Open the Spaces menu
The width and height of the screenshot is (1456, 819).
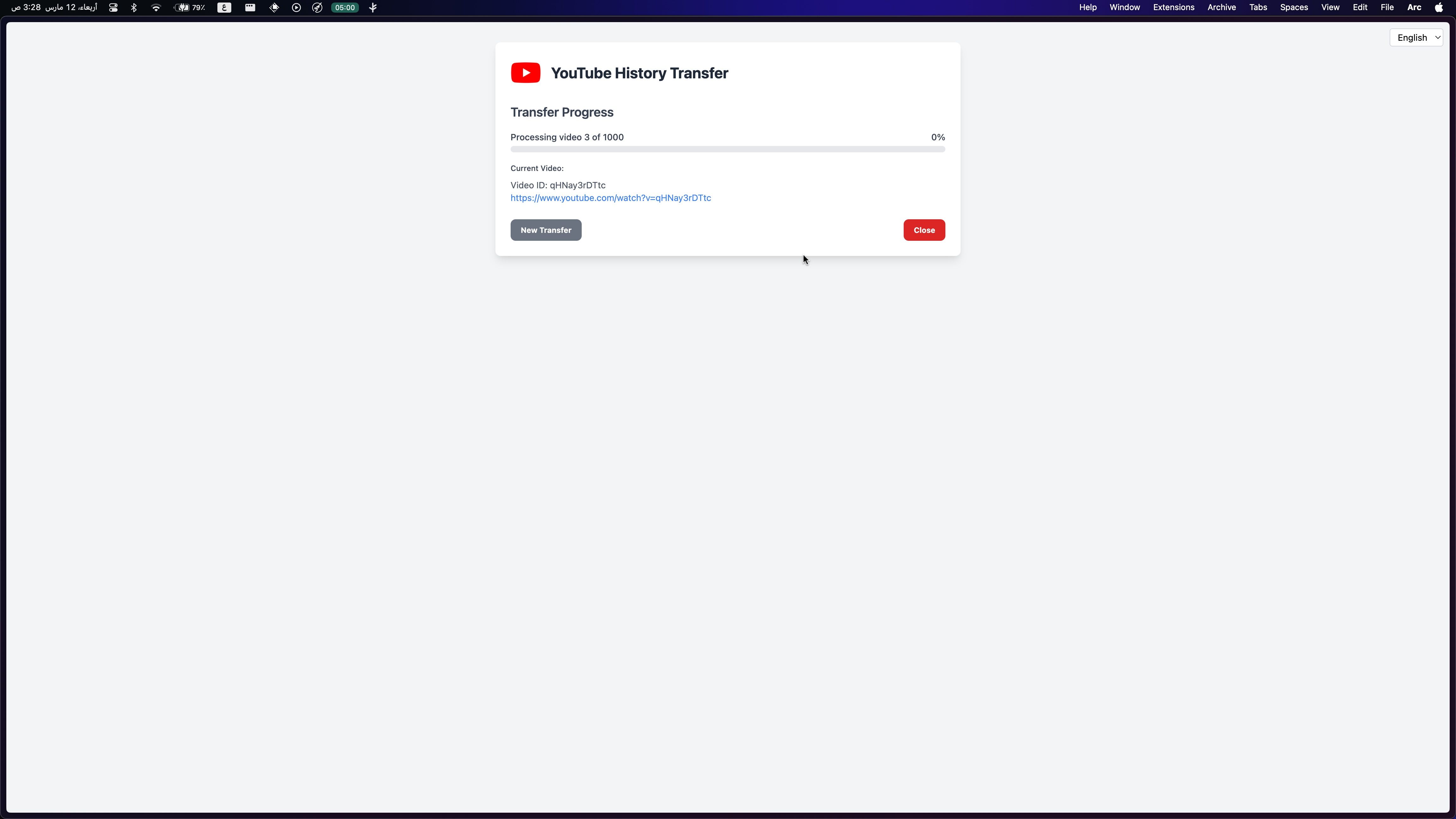coord(1294,7)
